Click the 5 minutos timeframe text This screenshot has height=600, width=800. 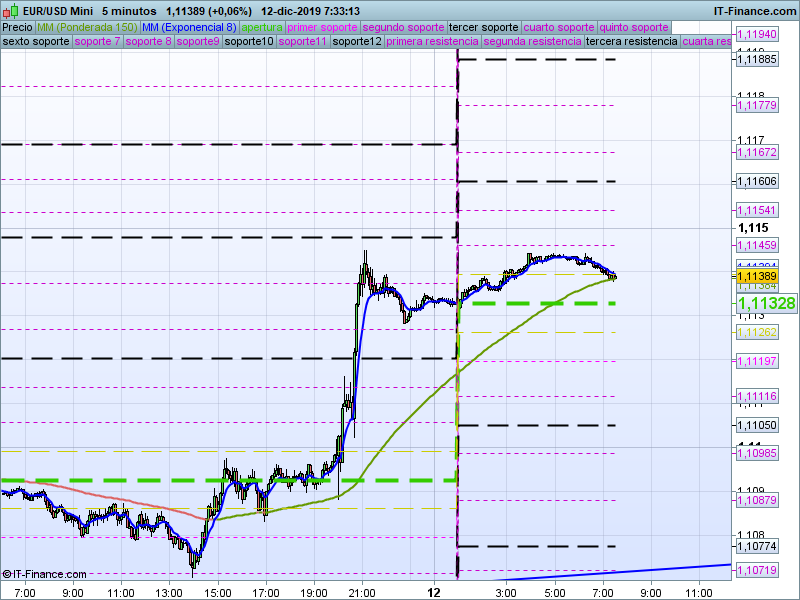pos(136,11)
